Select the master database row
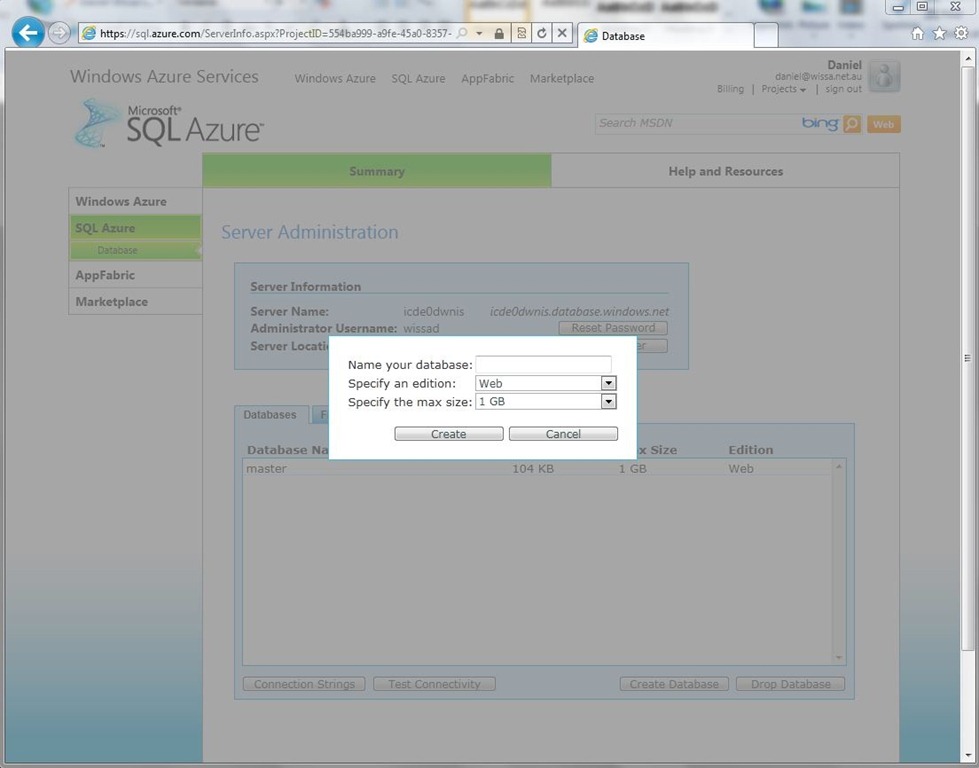Image resolution: width=979 pixels, height=768 pixels. click(538, 469)
